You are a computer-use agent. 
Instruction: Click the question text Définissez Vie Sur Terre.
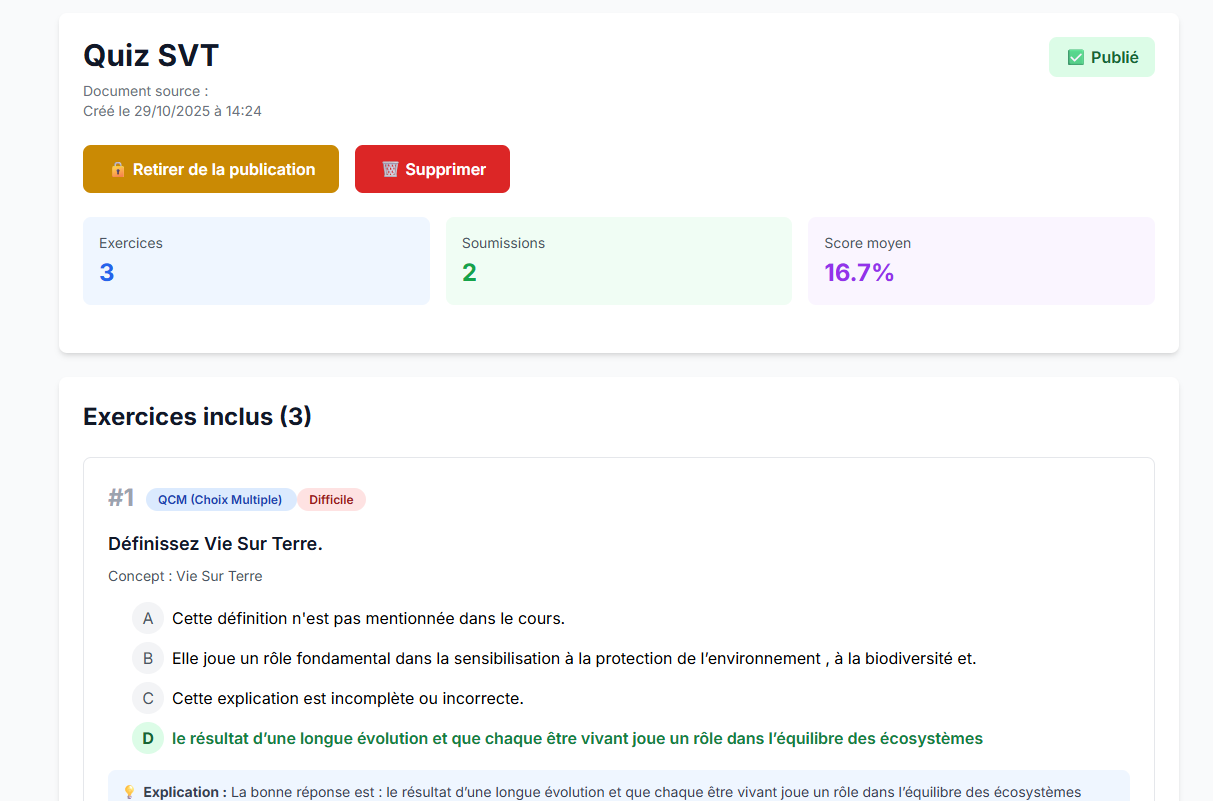coord(215,544)
